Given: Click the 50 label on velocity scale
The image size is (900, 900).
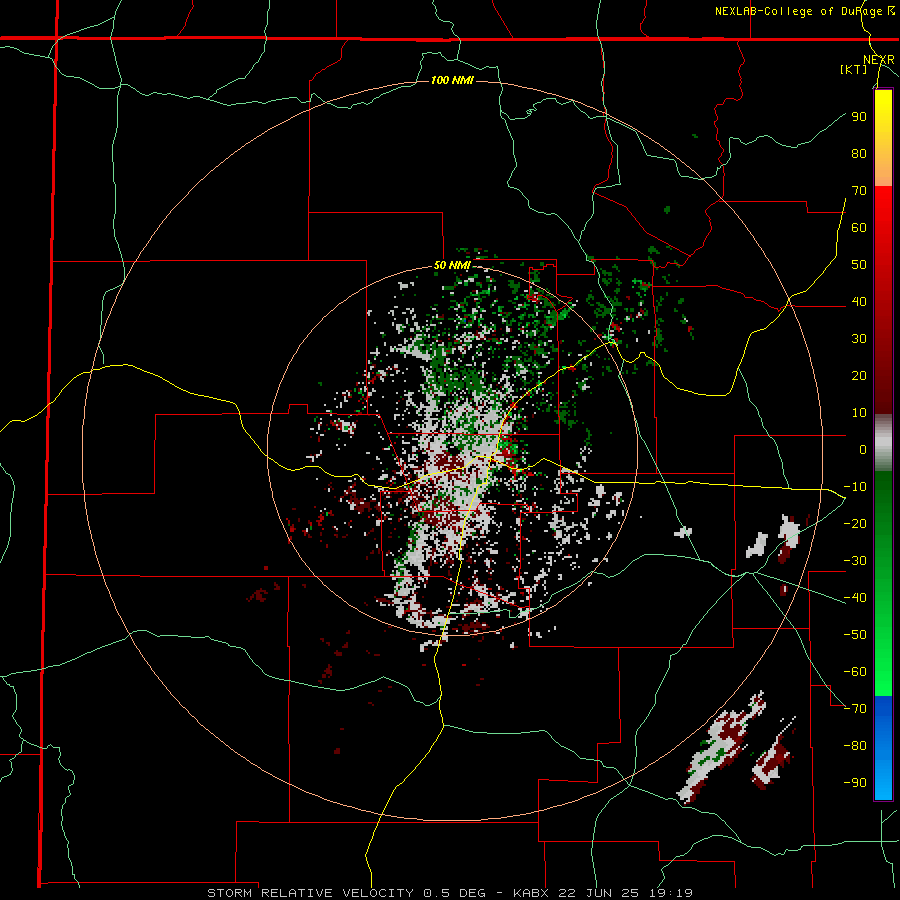Looking at the screenshot, I should tap(859, 265).
